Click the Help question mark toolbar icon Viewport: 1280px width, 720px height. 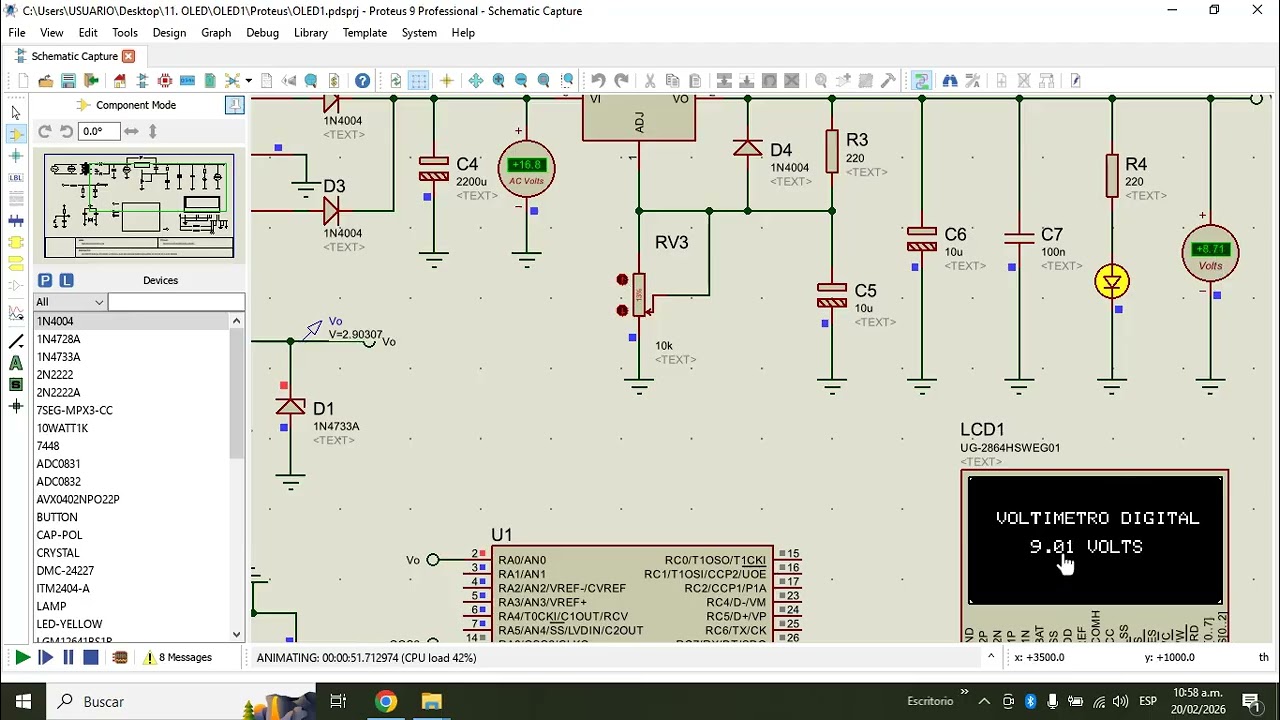point(362,81)
